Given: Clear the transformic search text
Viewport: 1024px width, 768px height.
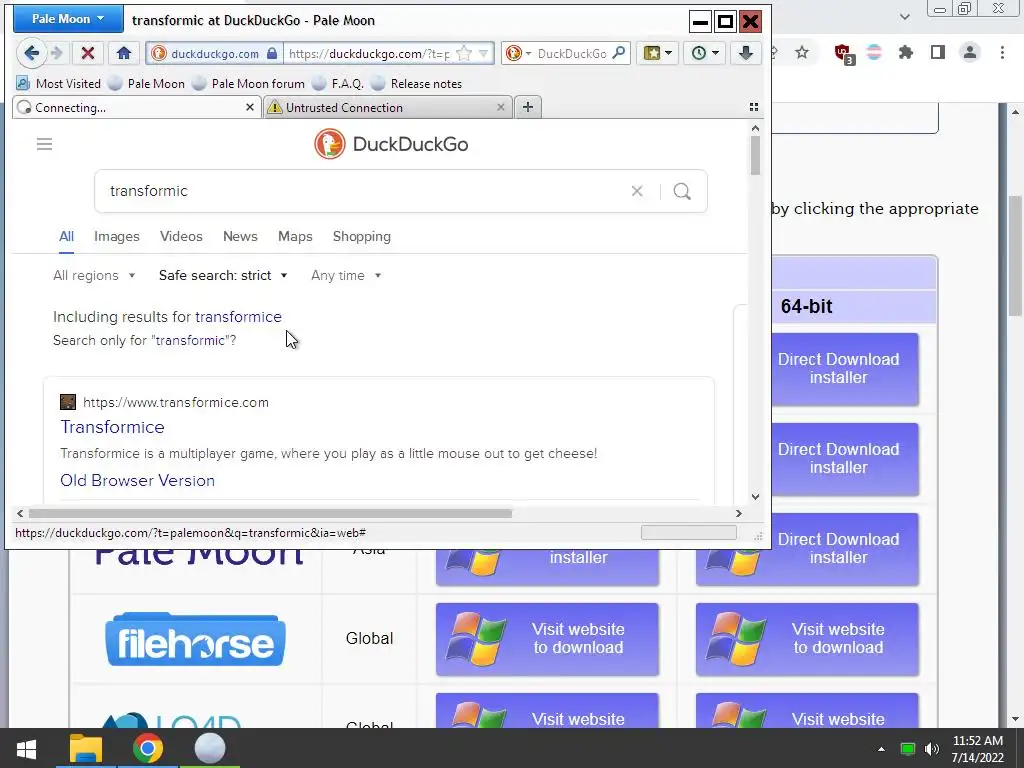Looking at the screenshot, I should (637, 191).
